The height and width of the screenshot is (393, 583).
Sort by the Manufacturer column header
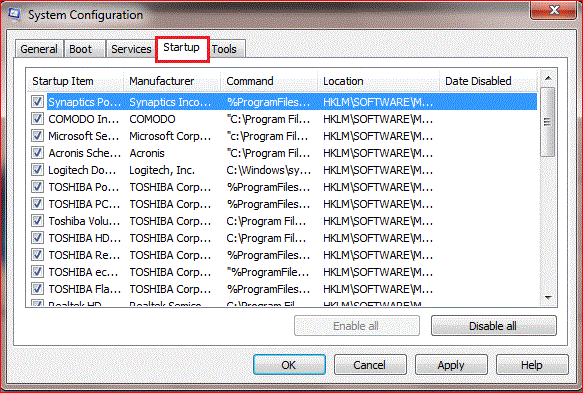pos(172,81)
